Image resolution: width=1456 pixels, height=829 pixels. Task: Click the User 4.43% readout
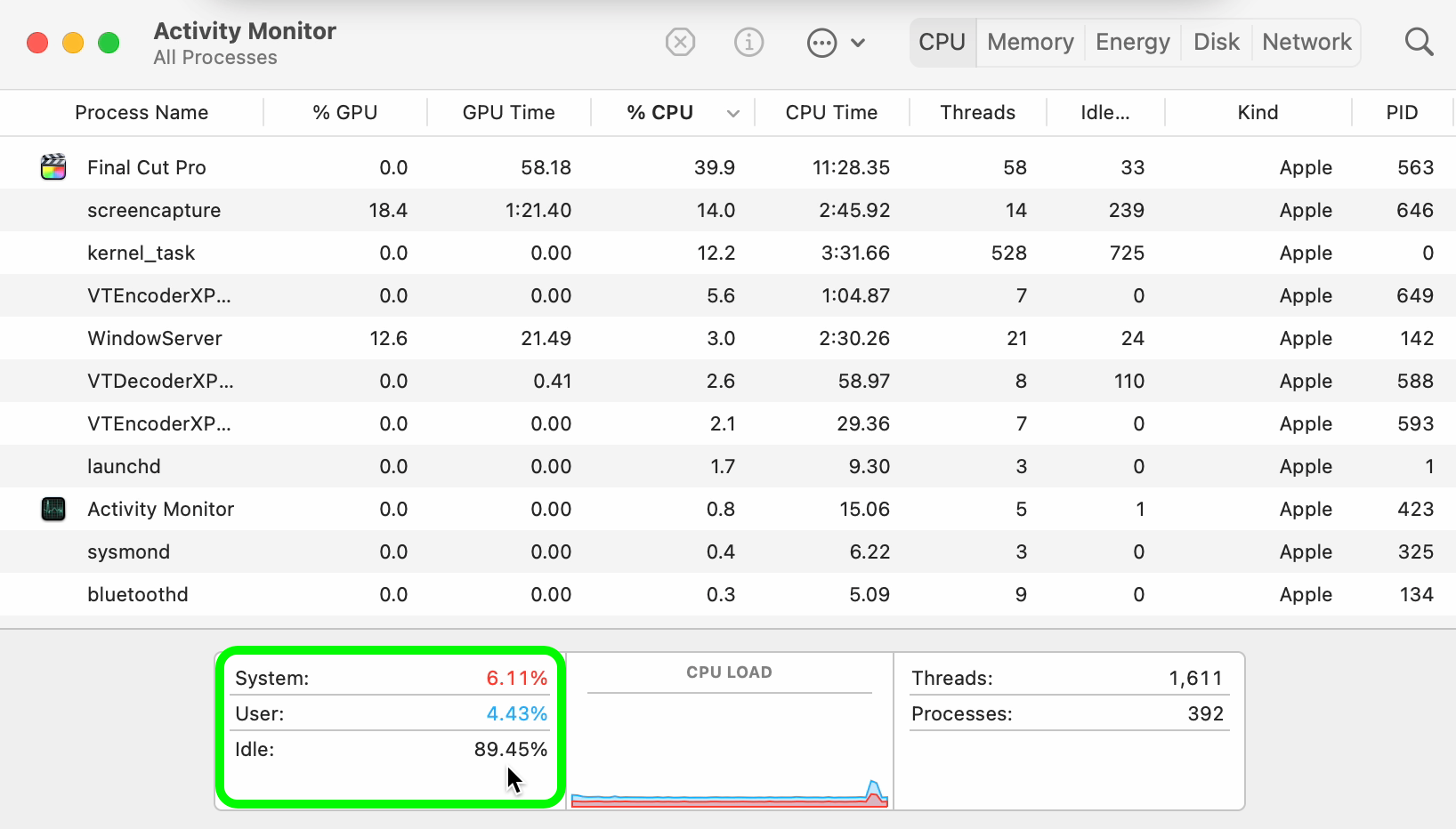click(392, 713)
